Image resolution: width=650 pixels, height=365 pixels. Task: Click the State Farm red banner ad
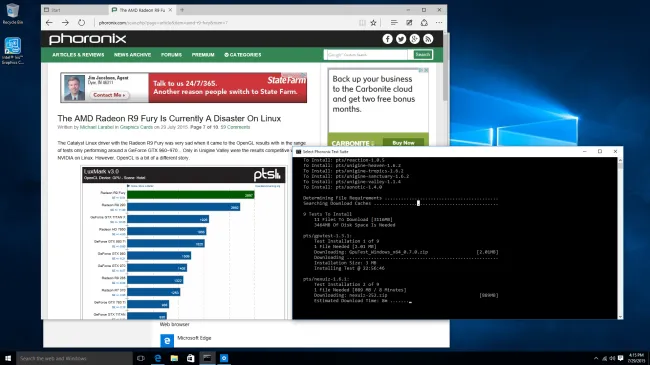(x=228, y=88)
